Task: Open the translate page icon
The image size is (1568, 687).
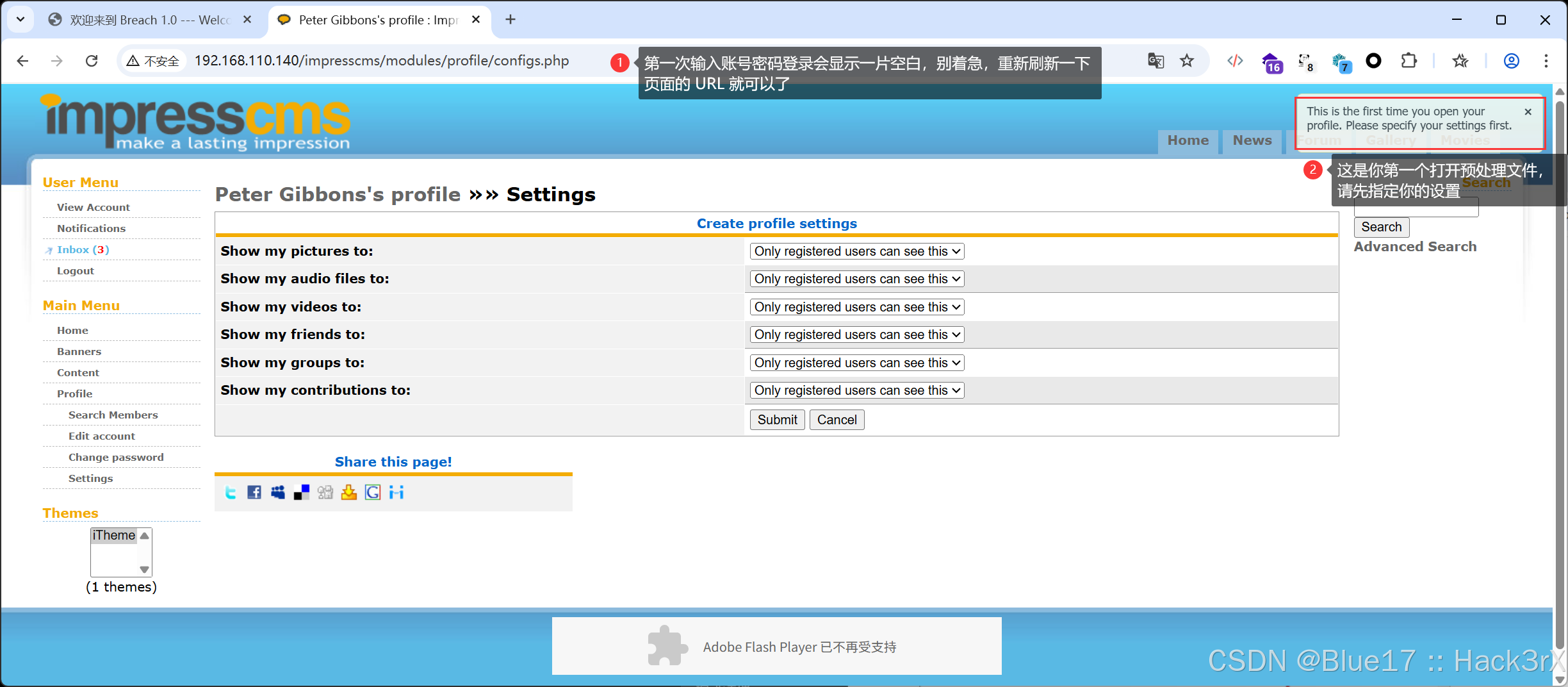Action: point(1156,61)
